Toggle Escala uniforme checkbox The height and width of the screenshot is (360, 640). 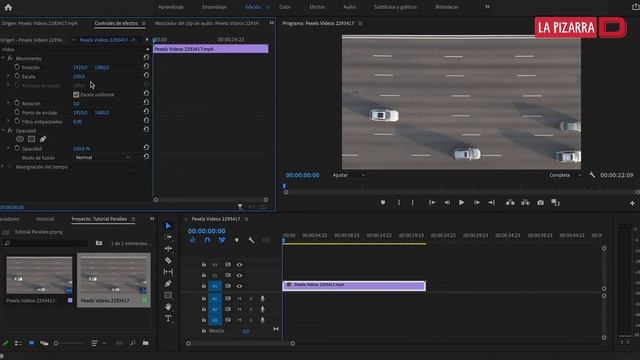click(x=76, y=95)
